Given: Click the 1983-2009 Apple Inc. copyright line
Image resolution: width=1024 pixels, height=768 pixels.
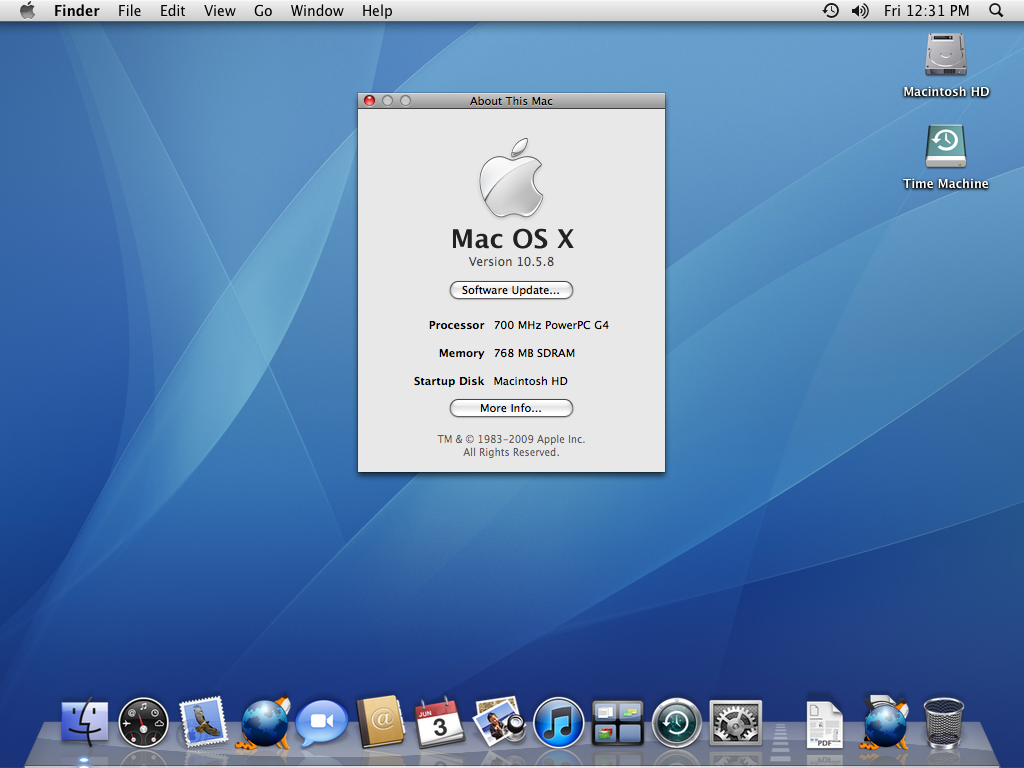Looking at the screenshot, I should (x=511, y=439).
